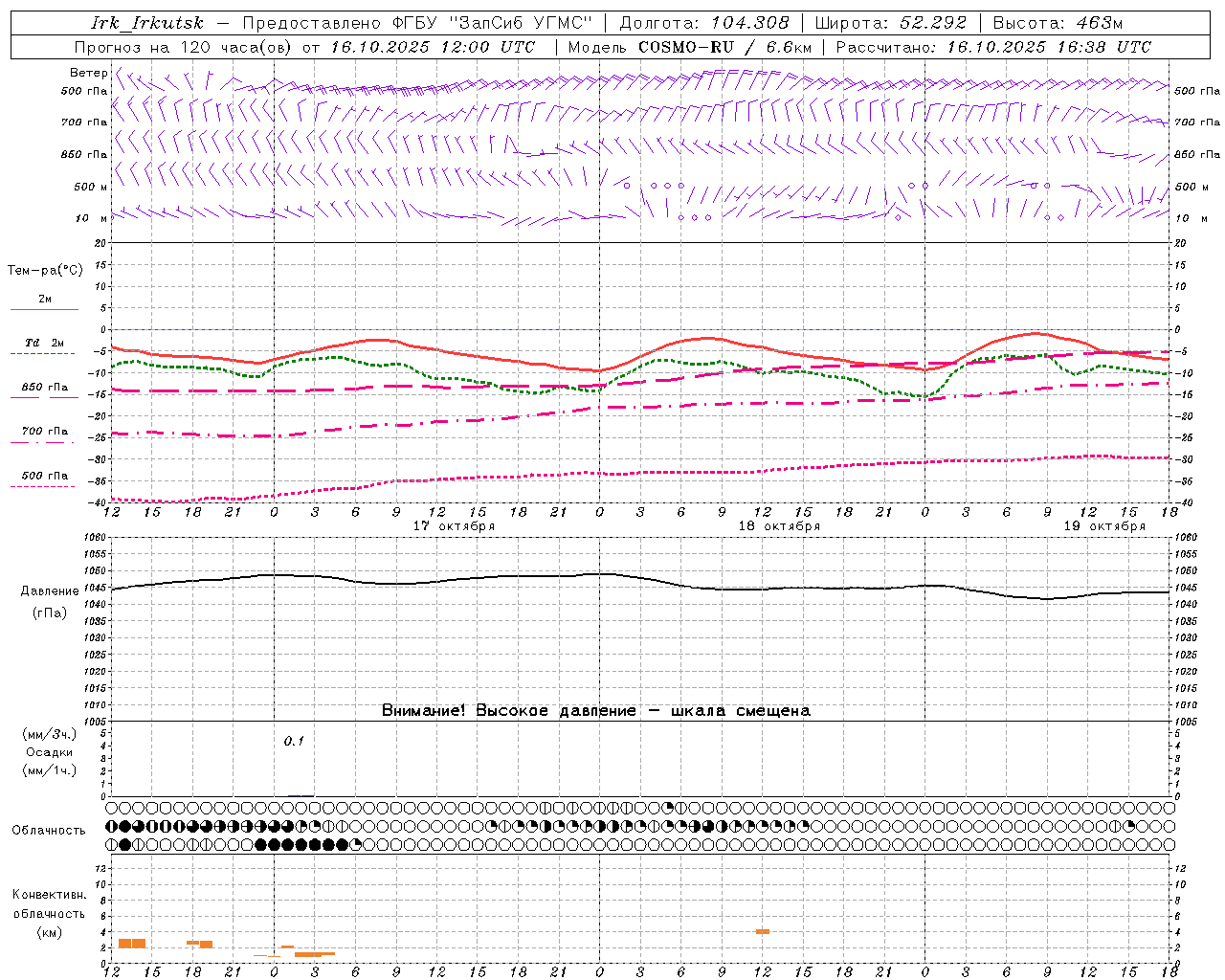Click the 'Осадки' precipitation label
This screenshot has width=1225, height=980.
[x=49, y=752]
